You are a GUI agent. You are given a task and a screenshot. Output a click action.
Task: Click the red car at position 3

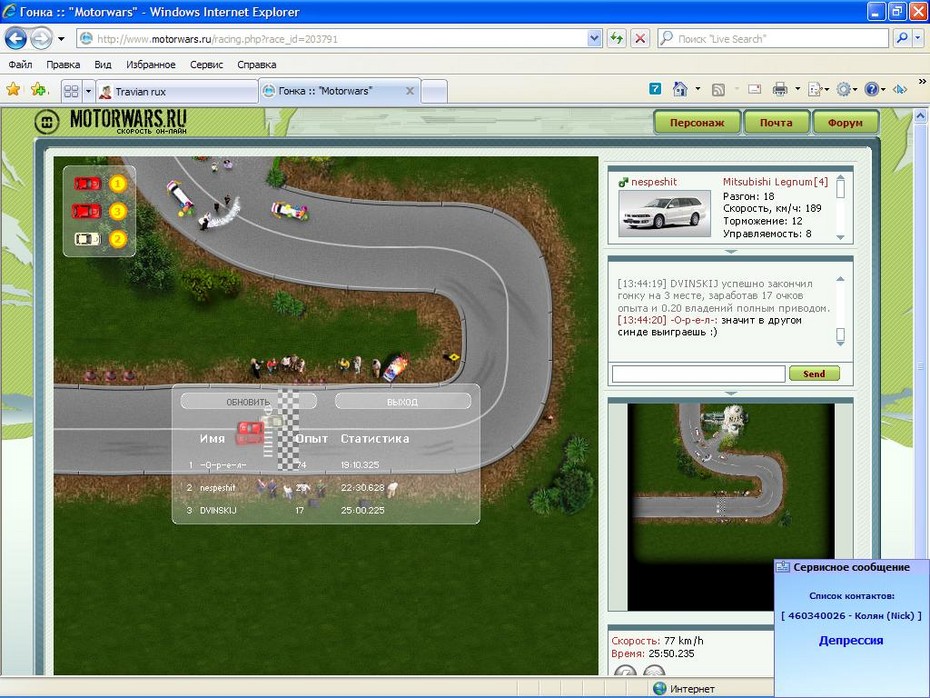click(87, 211)
